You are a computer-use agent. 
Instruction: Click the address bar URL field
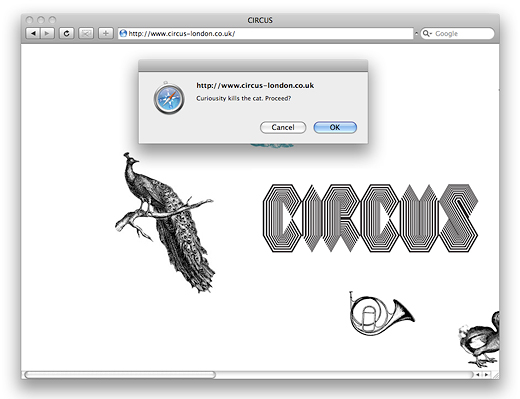[266, 34]
